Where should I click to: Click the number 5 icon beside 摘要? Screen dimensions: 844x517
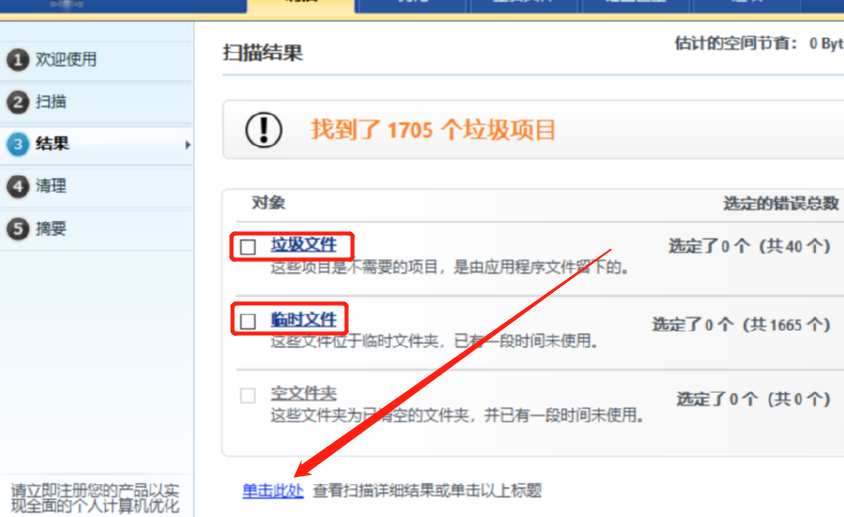coord(17,229)
